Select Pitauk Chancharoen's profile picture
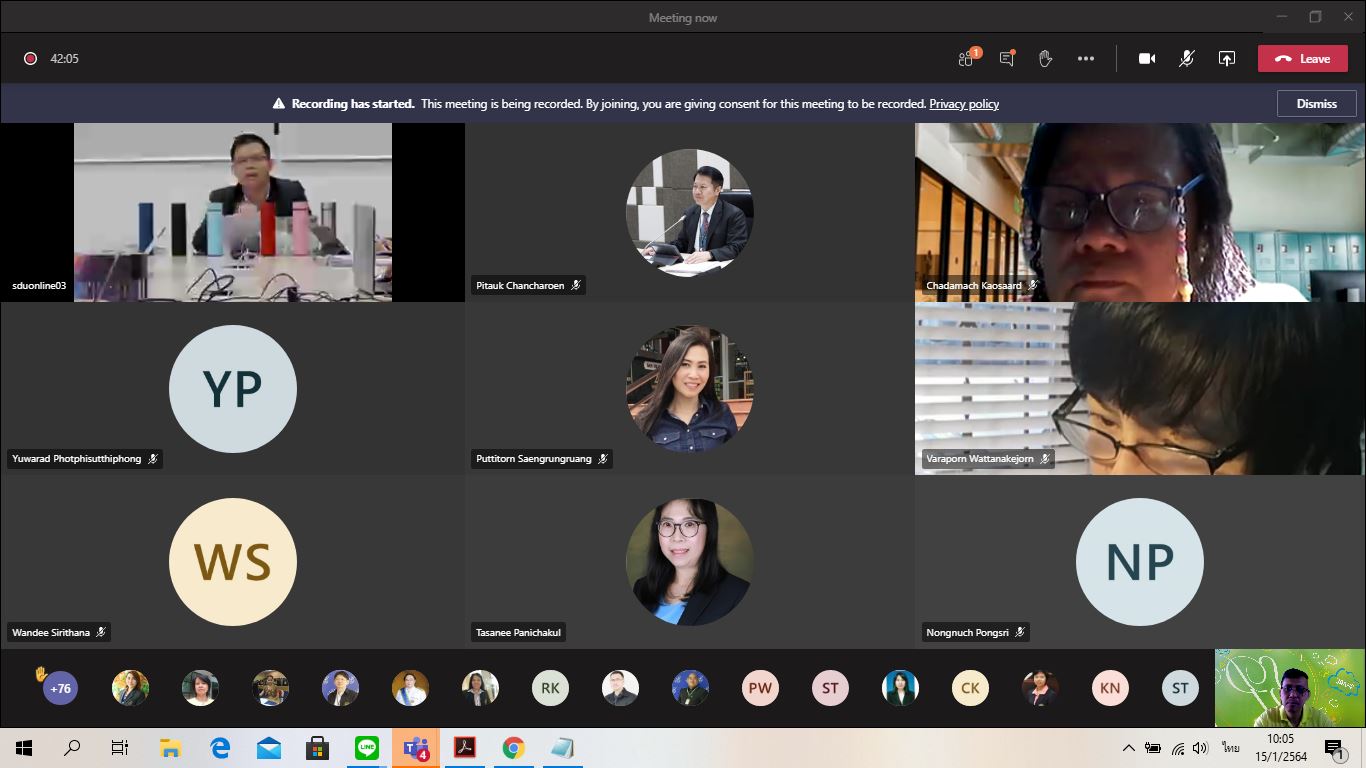Screen dimensions: 1366x768 [689, 212]
